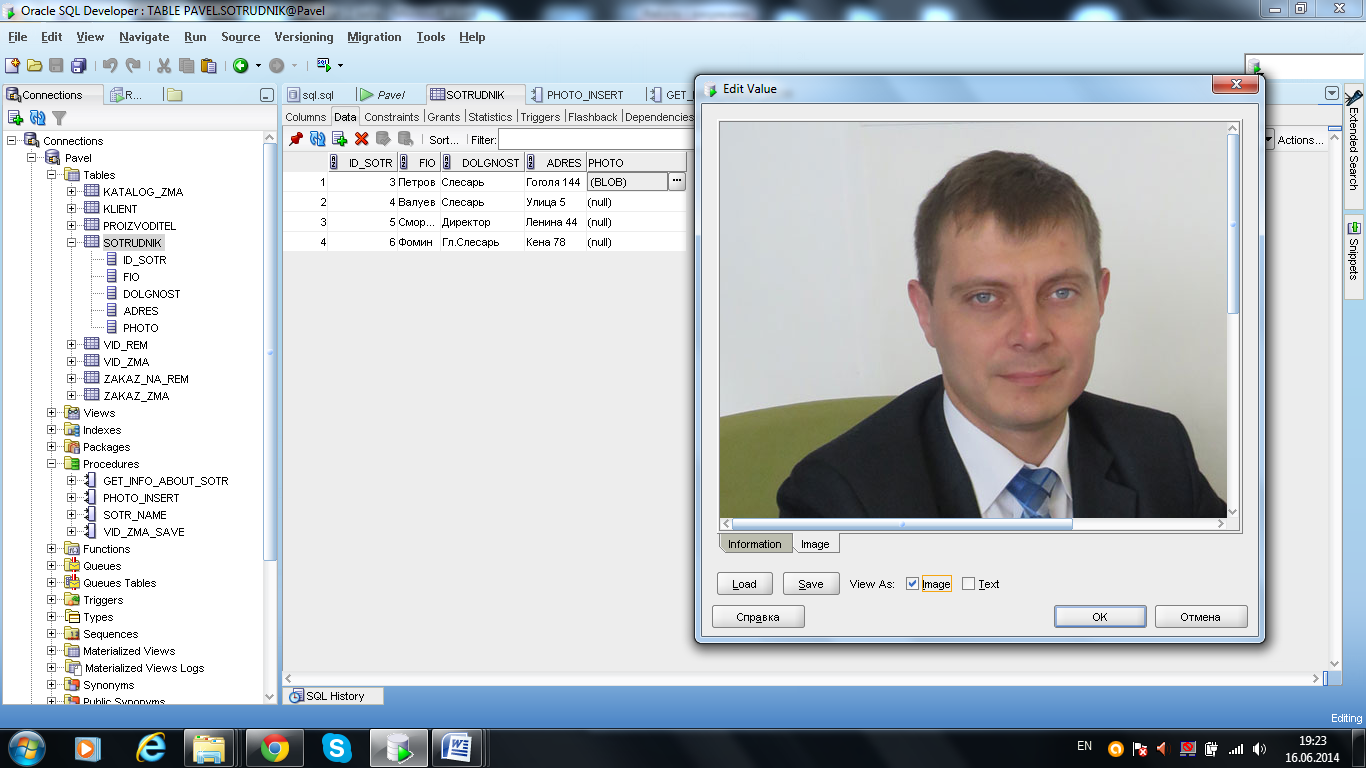Open Skype from the taskbar

click(337, 747)
